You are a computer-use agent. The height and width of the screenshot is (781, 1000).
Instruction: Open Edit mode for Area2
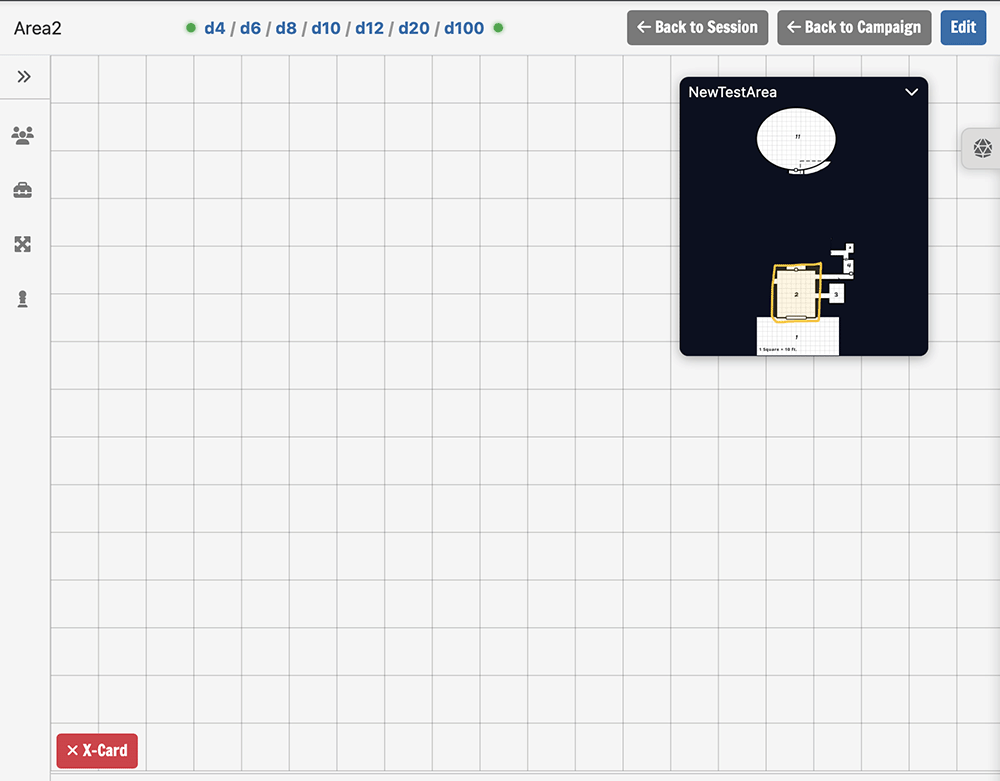[963, 27]
